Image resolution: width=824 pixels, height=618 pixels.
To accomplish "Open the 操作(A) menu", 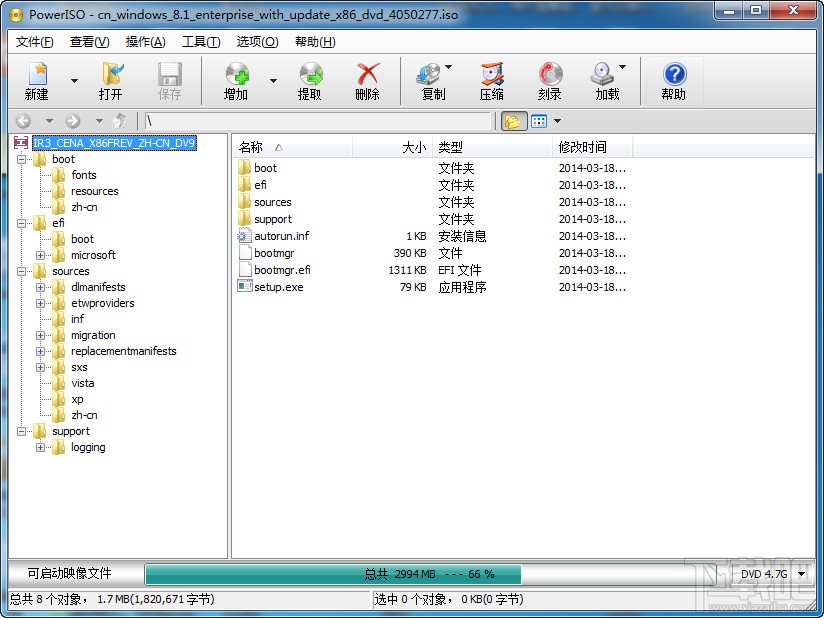I will (146, 42).
